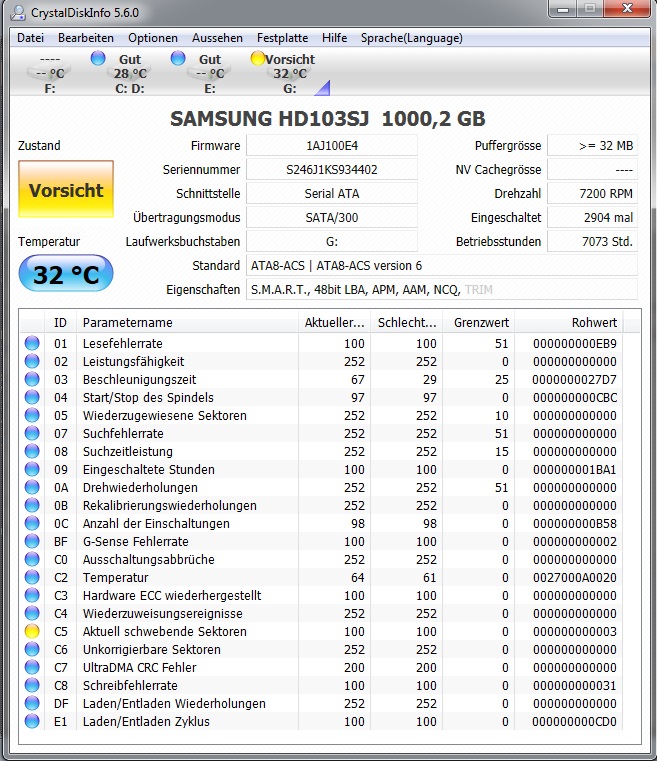Click the yellow status icon of G: drive
The height and width of the screenshot is (761, 657).
point(258,58)
